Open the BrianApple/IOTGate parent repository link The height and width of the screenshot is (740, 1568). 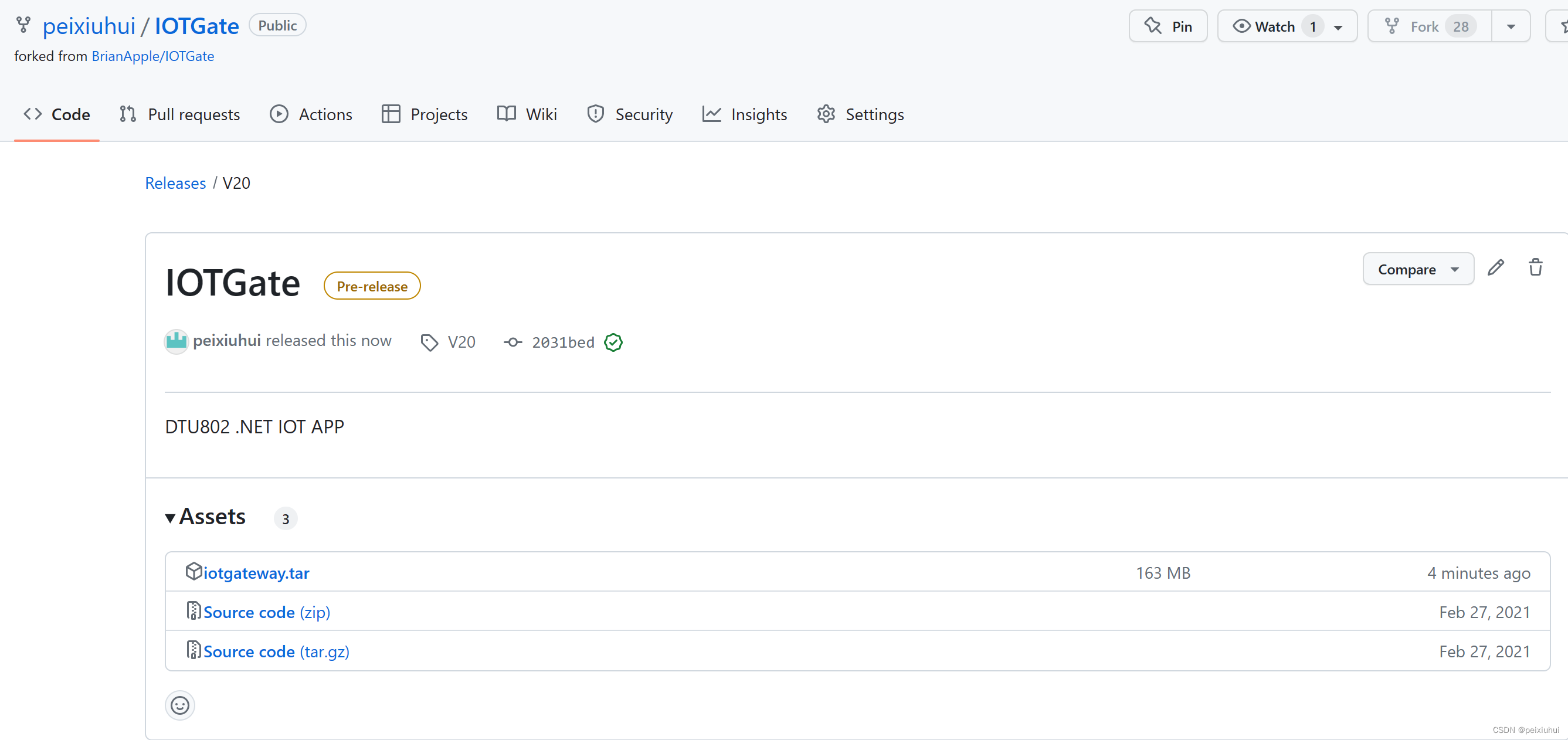click(x=153, y=57)
